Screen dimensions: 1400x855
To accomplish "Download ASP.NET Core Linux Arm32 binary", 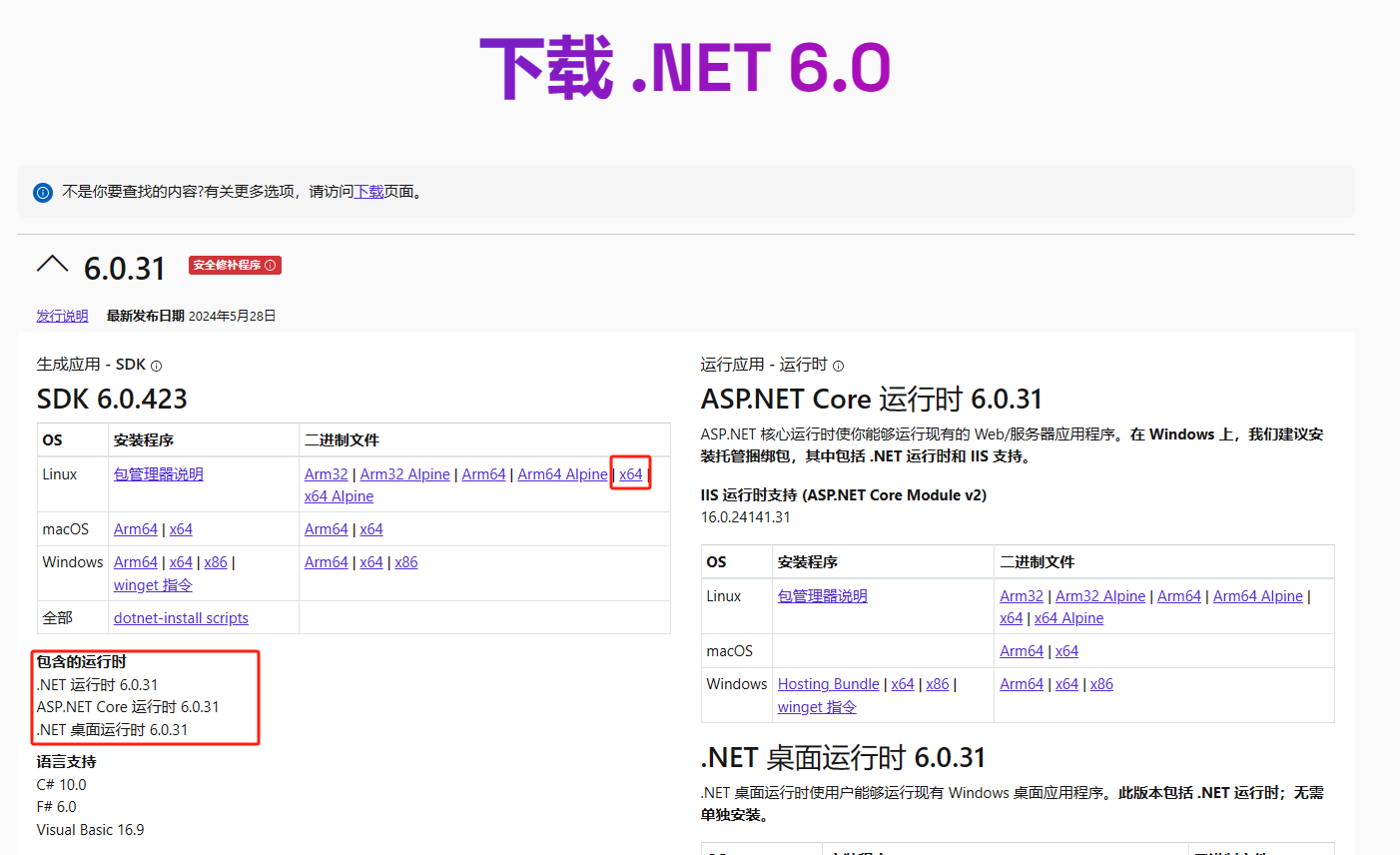I will (x=1022, y=596).
